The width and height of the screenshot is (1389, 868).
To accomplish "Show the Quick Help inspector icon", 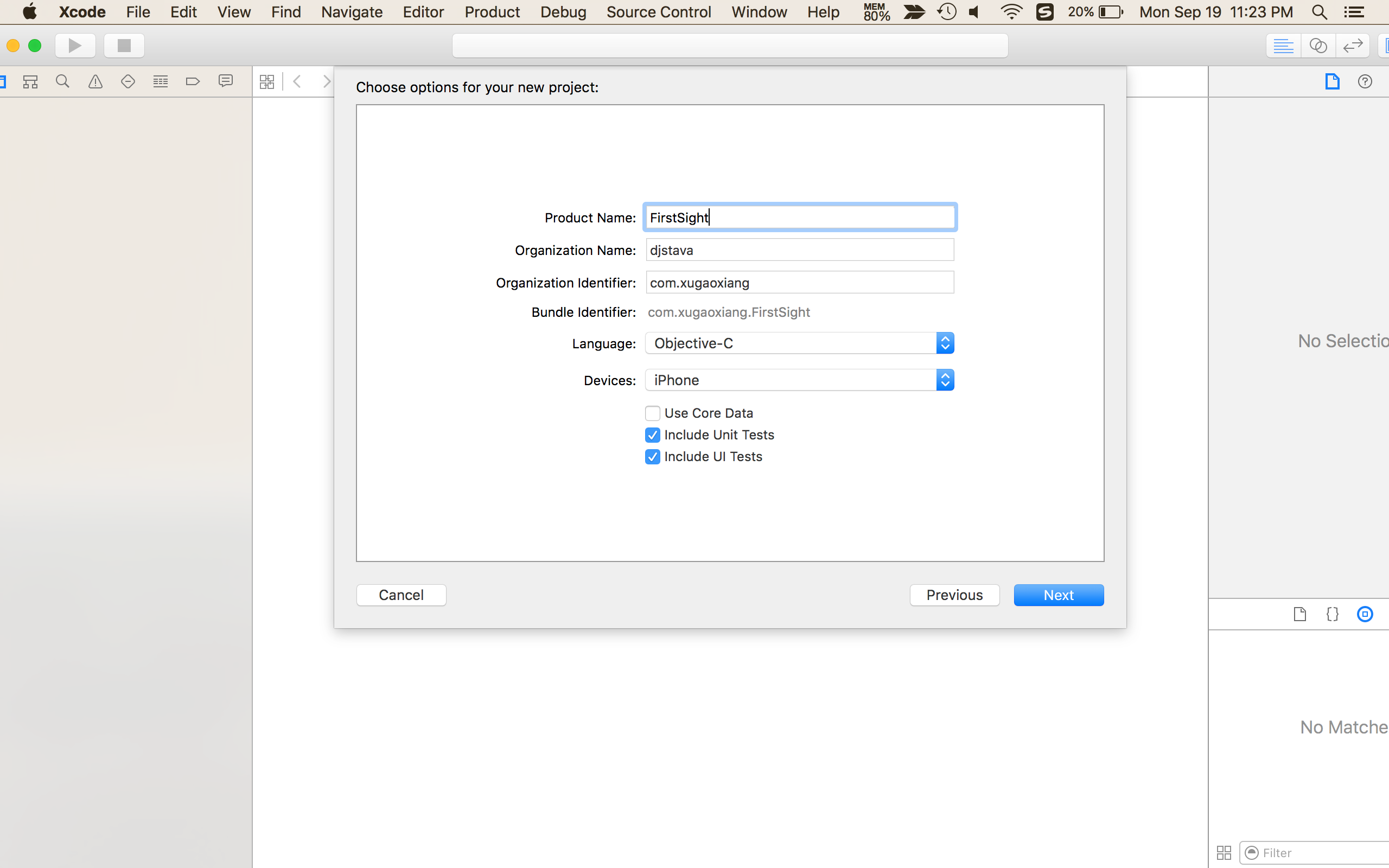I will coord(1365,81).
